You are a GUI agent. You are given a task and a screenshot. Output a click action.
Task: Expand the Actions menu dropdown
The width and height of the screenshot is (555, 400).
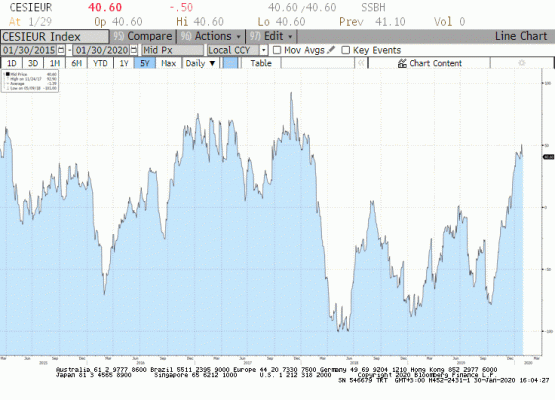[211, 36]
